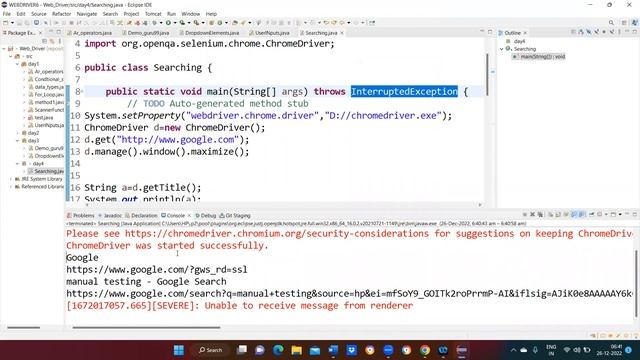The width and height of the screenshot is (640, 360).
Task: Open the Mail app from taskbar
Action: tap(315, 350)
